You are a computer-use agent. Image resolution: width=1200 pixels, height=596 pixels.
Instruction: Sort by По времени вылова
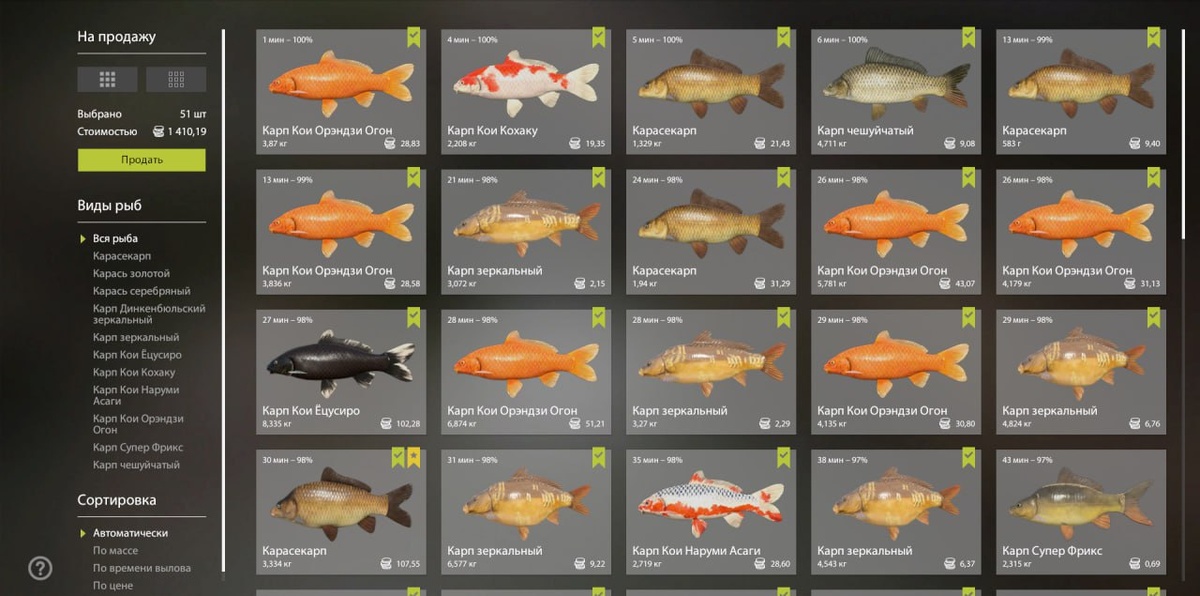coord(142,568)
